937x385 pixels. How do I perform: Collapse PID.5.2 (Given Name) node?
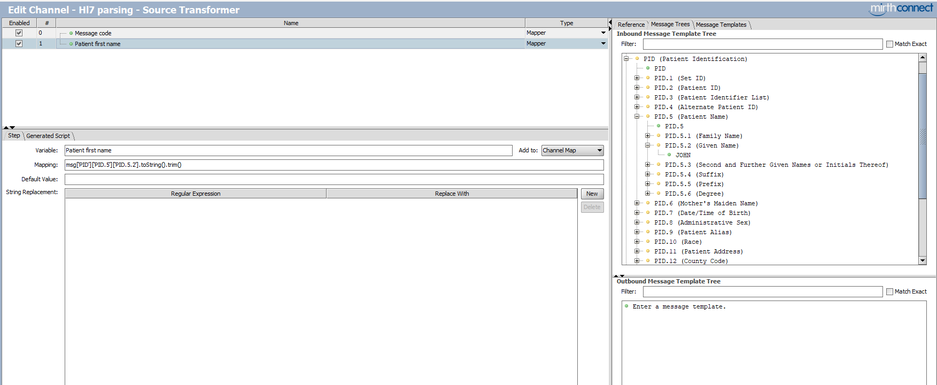(648, 145)
